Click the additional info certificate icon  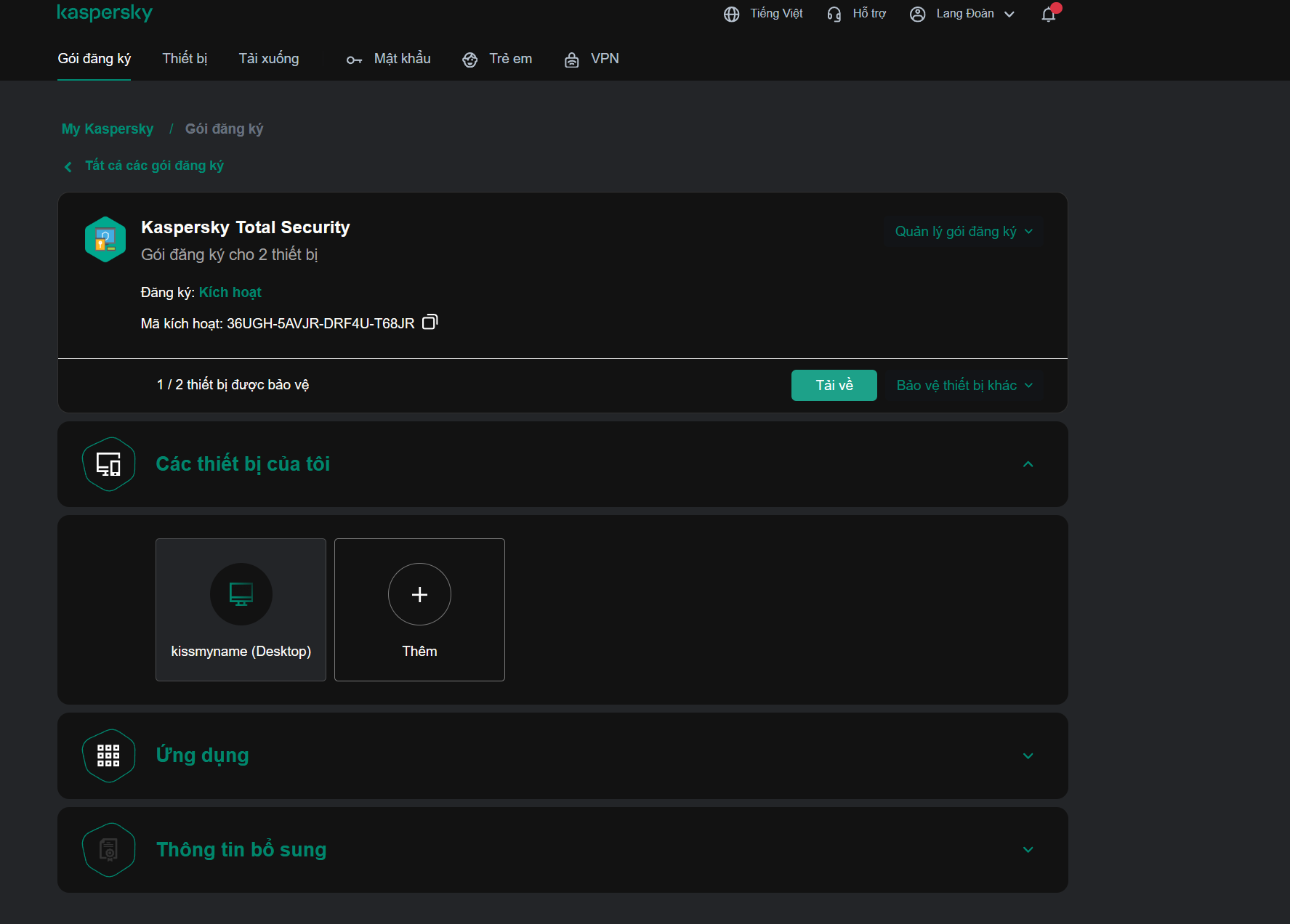point(109,850)
